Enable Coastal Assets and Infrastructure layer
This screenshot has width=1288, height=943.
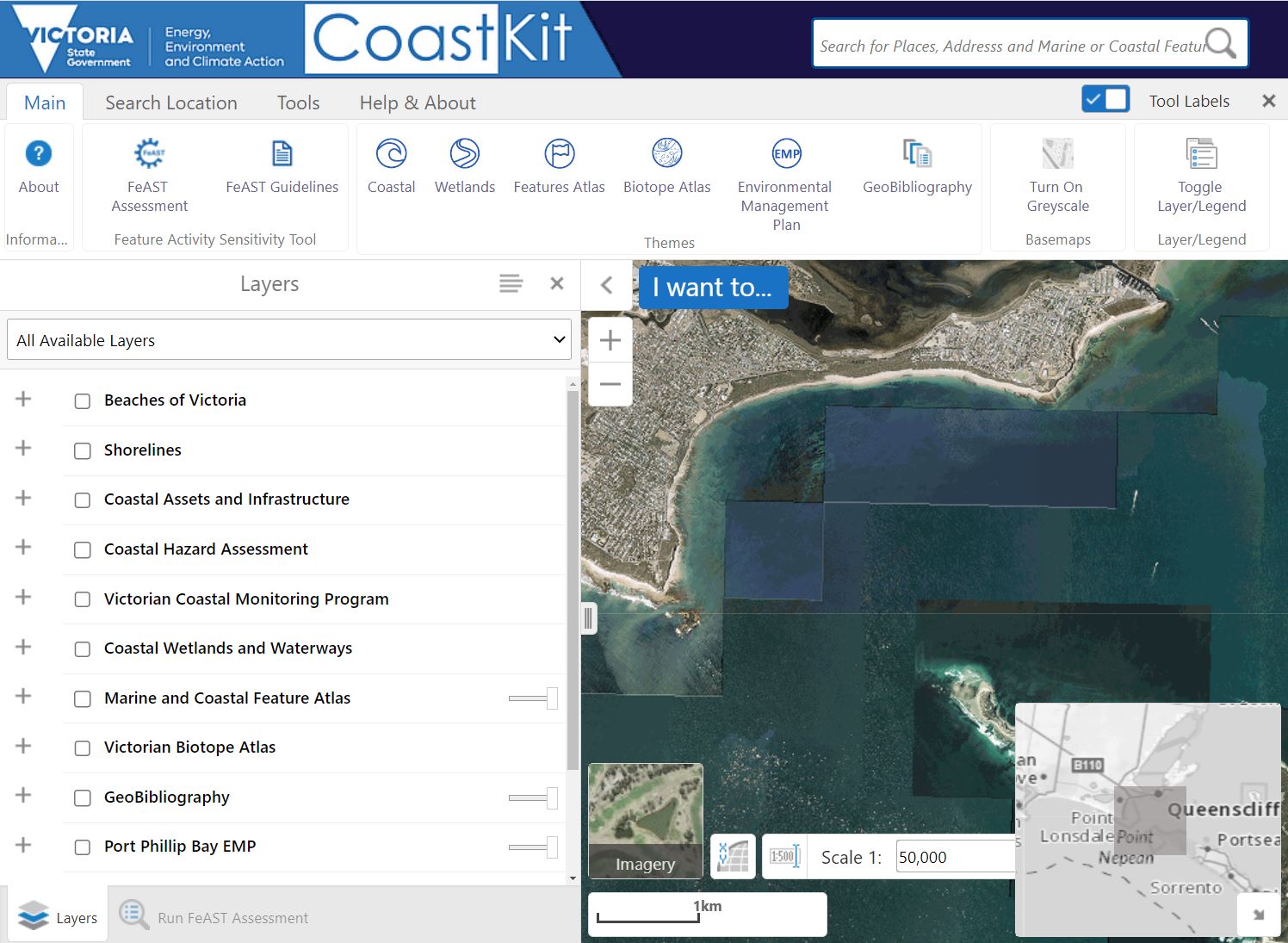click(83, 500)
